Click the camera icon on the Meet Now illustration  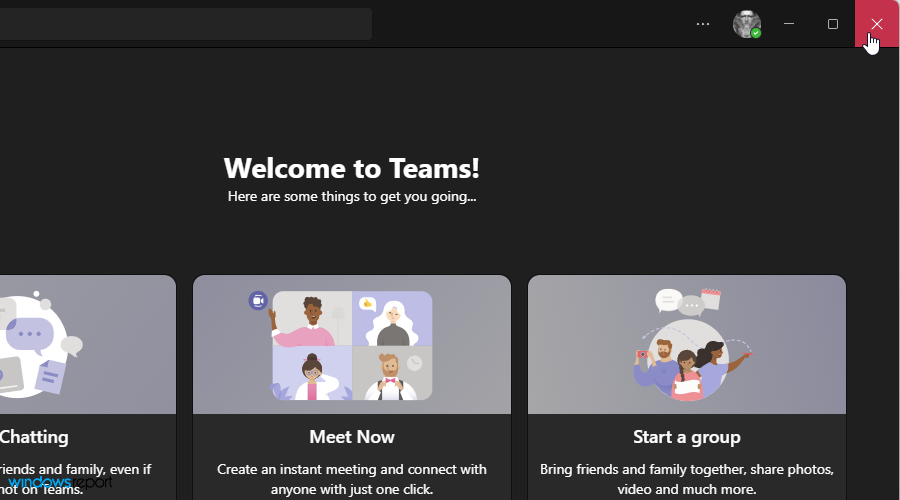(258, 300)
